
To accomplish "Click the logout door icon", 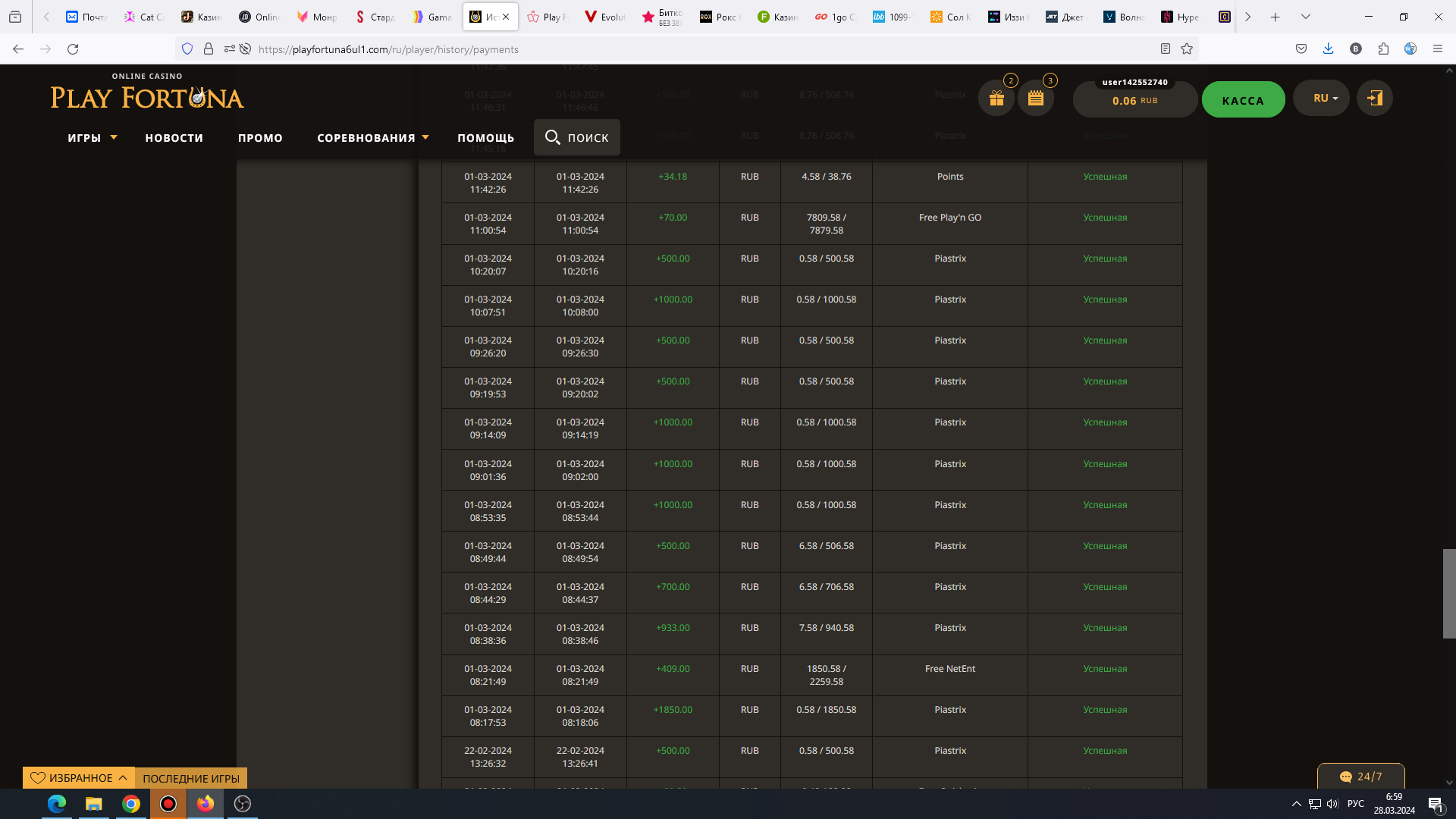I will pos(1374,99).
